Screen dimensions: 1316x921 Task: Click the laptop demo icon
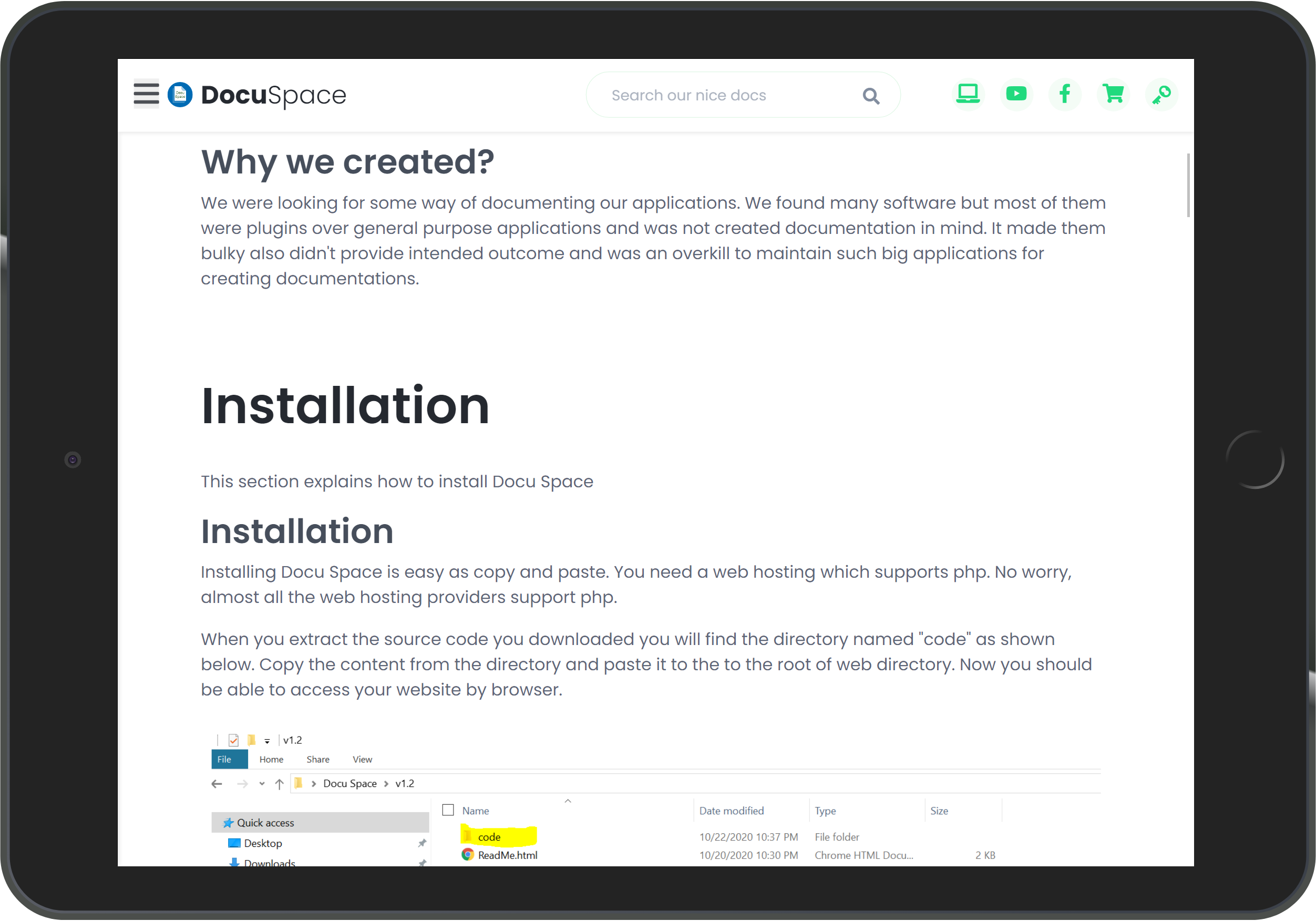click(x=968, y=94)
